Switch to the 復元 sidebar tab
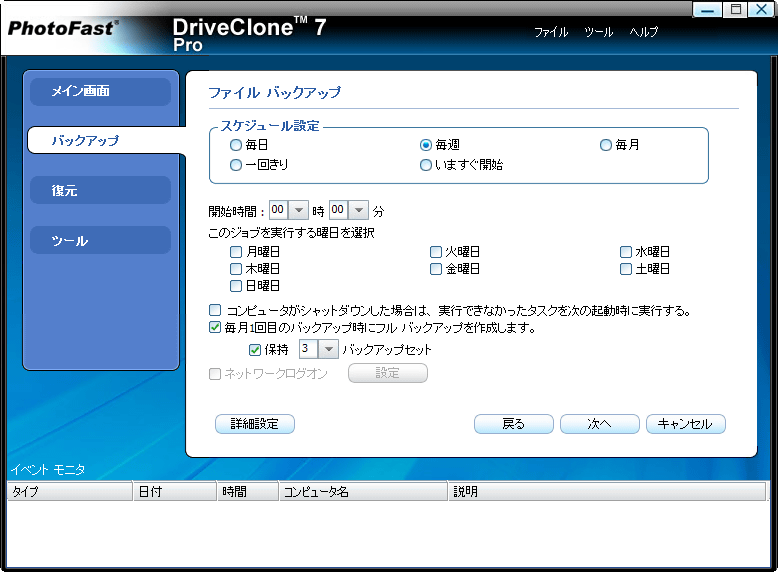The image size is (778, 572). coord(101,191)
